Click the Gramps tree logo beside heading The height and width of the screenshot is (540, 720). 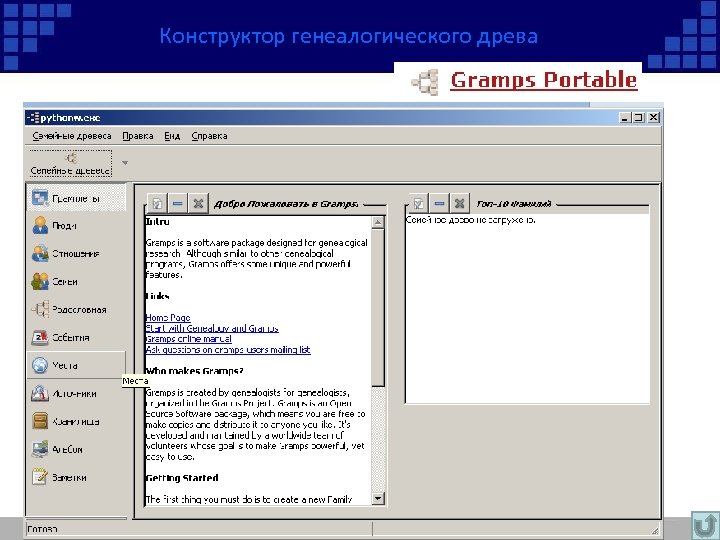425,82
